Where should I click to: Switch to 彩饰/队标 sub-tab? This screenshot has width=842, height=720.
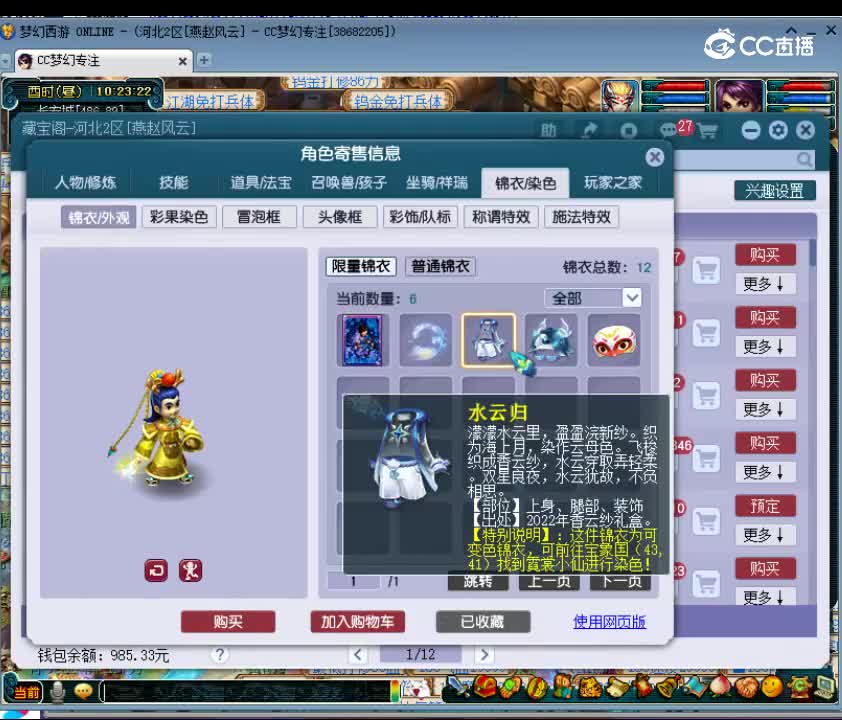click(x=420, y=217)
